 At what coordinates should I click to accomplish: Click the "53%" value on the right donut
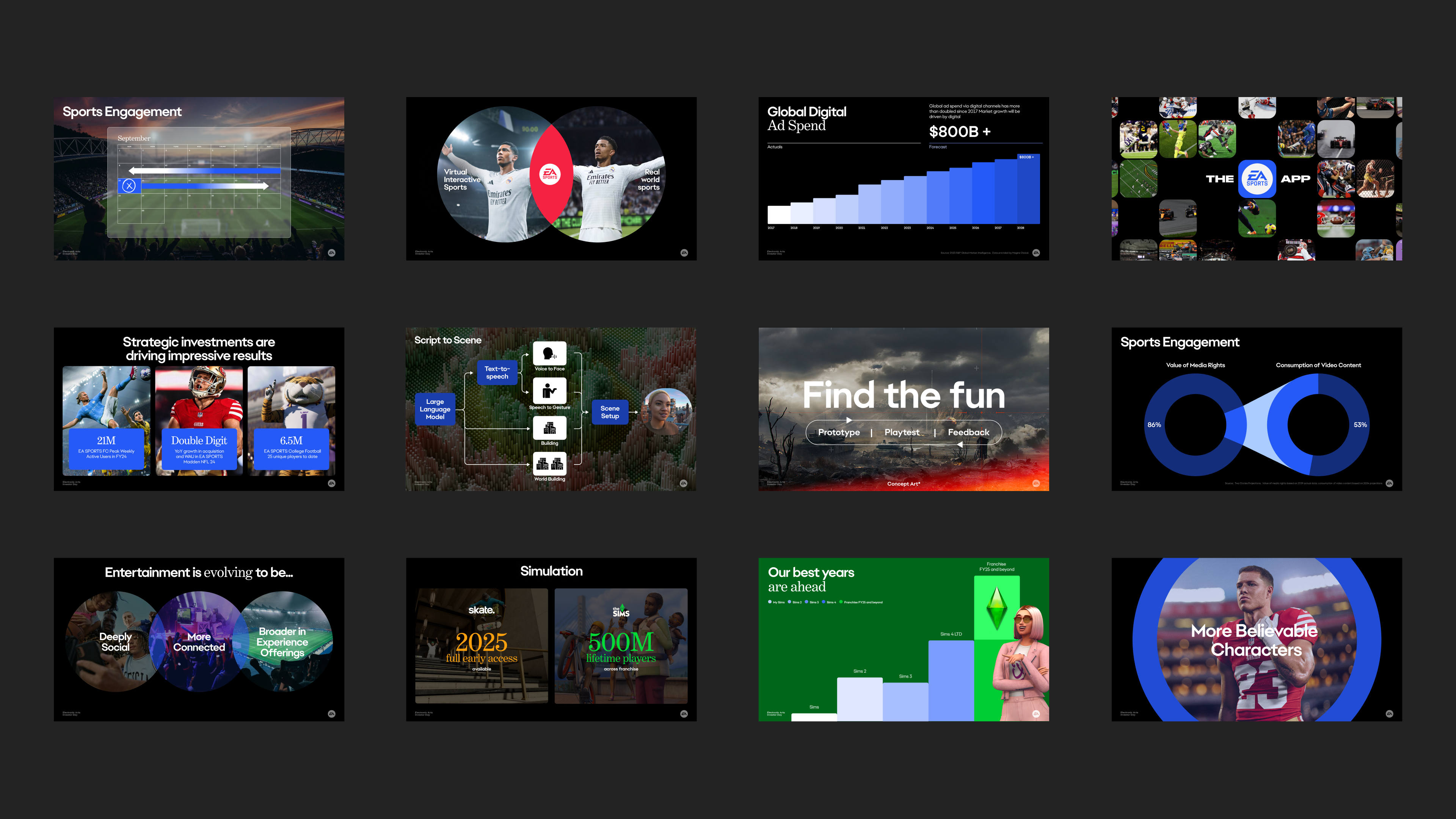1360,425
